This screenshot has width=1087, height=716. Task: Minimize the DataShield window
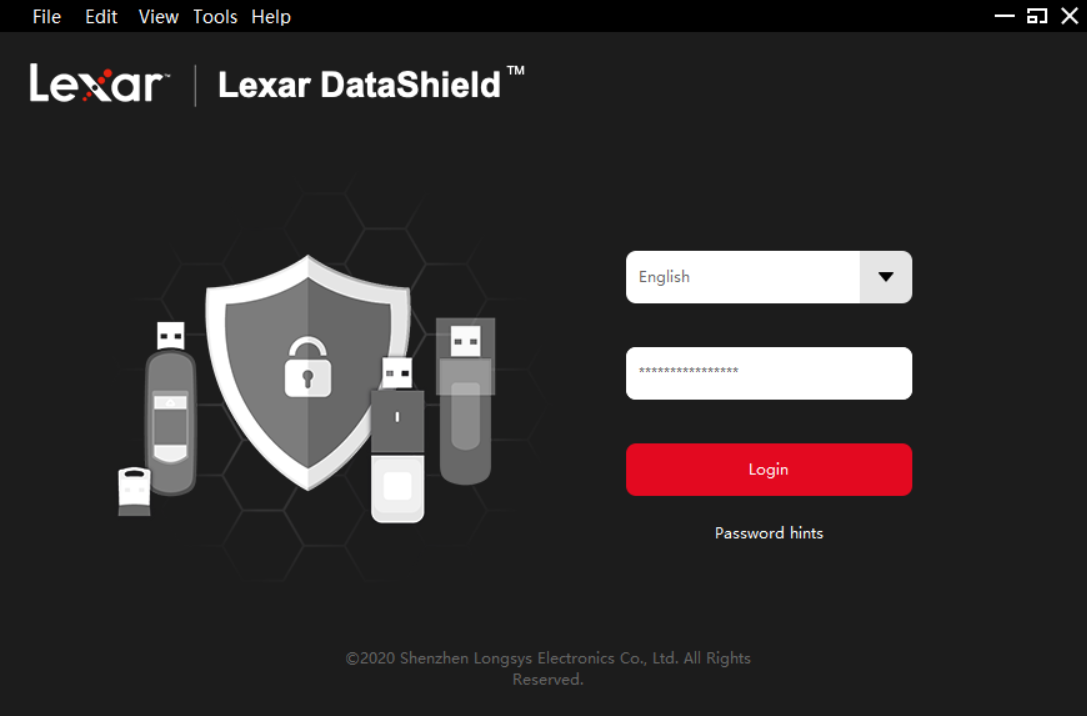pos(1005,16)
